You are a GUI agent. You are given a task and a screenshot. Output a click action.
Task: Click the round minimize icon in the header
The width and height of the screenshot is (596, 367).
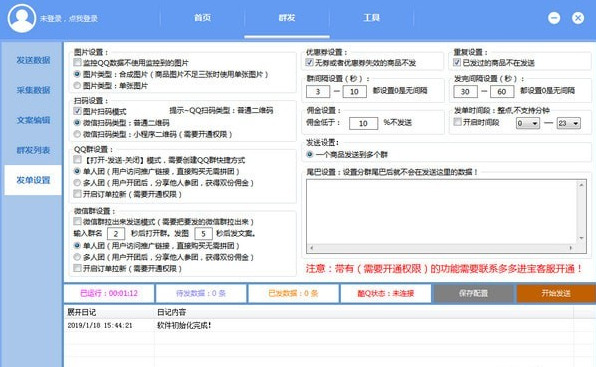[x=554, y=18]
